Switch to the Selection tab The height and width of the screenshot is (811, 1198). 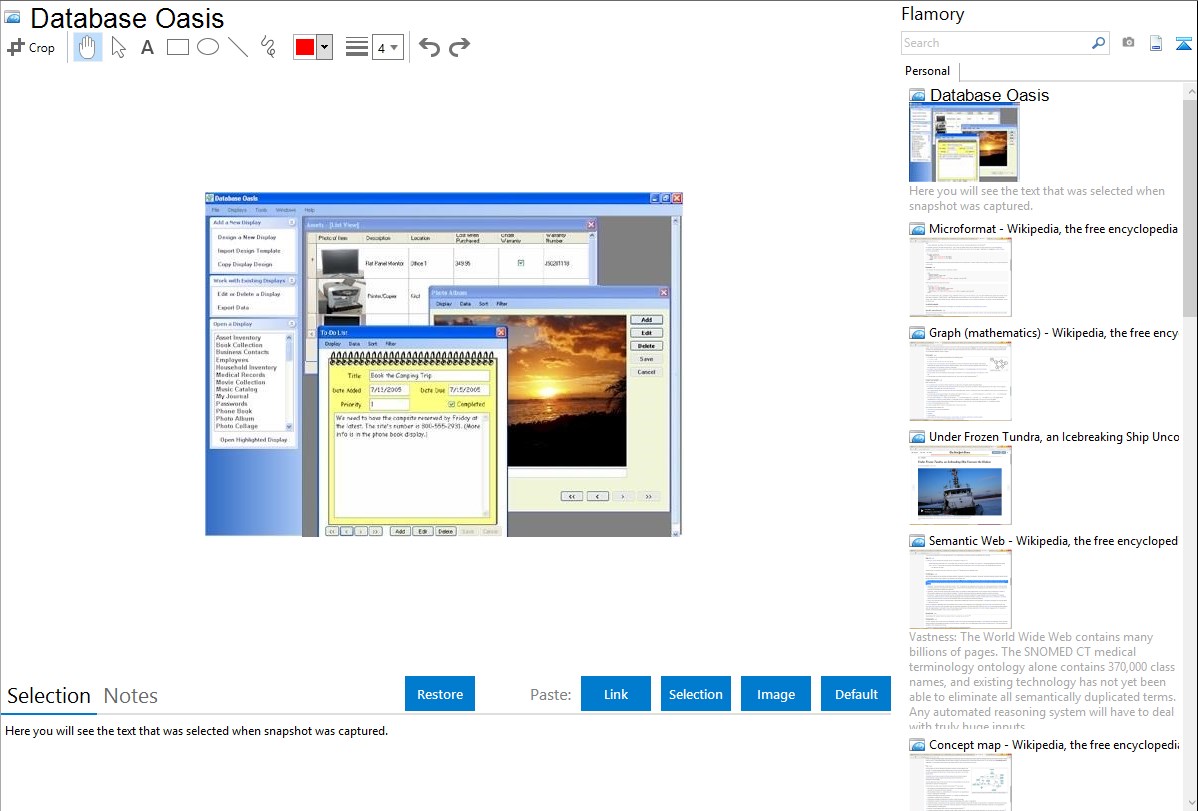pyautogui.click(x=49, y=696)
